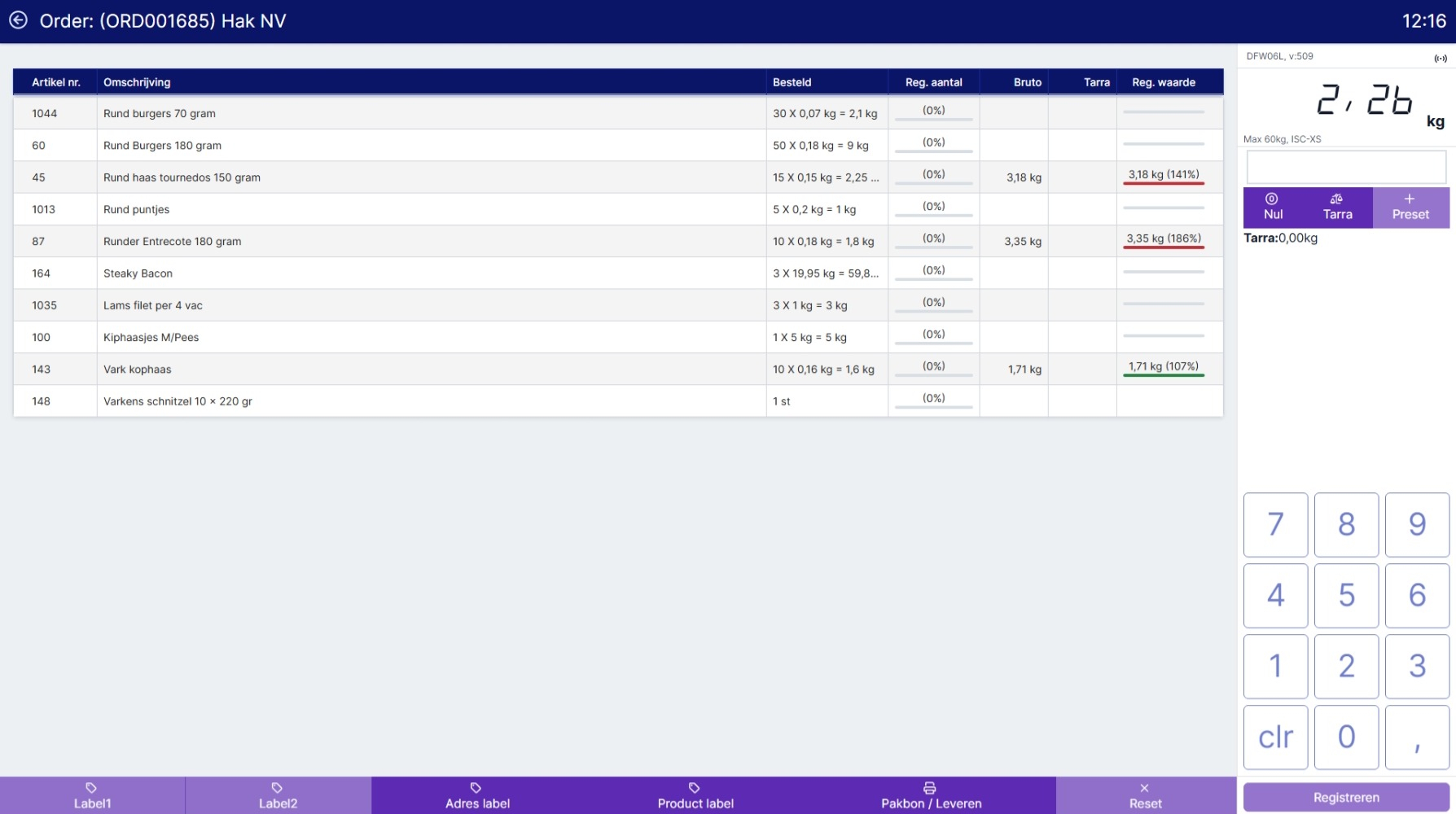Image resolution: width=1456 pixels, height=814 pixels.
Task: Sort by Omschrijving column header
Action: tap(137, 82)
